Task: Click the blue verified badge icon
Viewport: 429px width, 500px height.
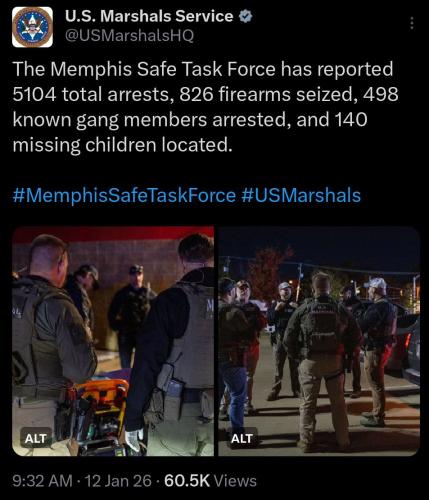Action: coord(245,17)
